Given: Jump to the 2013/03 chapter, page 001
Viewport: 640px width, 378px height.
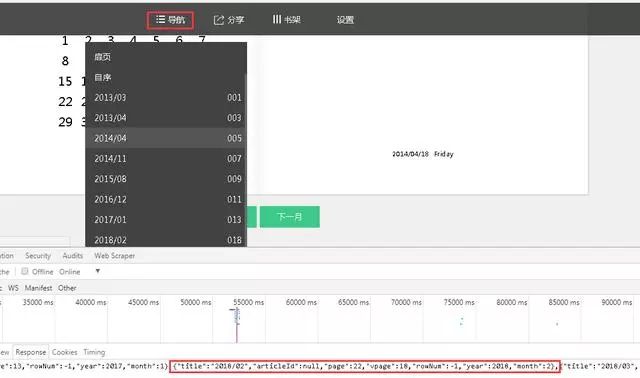Looking at the screenshot, I should pos(165,98).
